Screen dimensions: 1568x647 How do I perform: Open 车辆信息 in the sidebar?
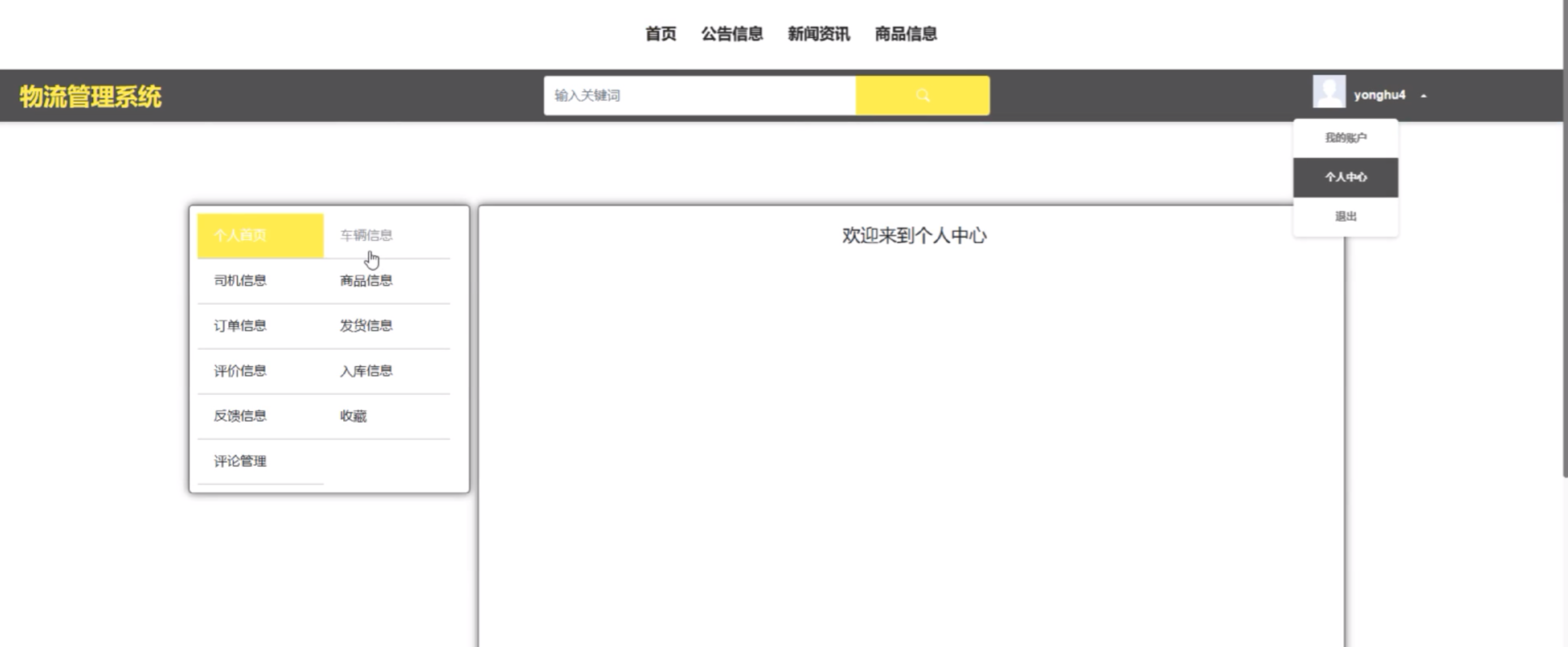click(366, 236)
